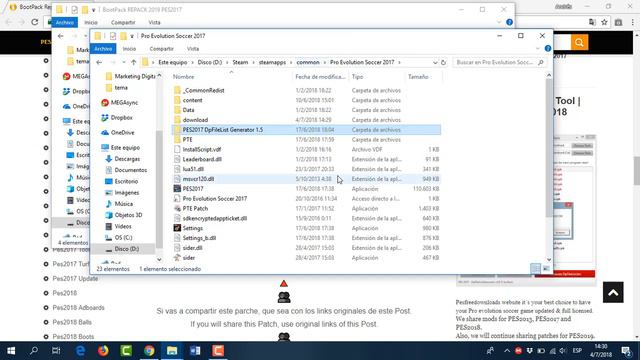640x360 pixels.
Task: Open the Compartir ribbon tab
Action: click(x=161, y=49)
